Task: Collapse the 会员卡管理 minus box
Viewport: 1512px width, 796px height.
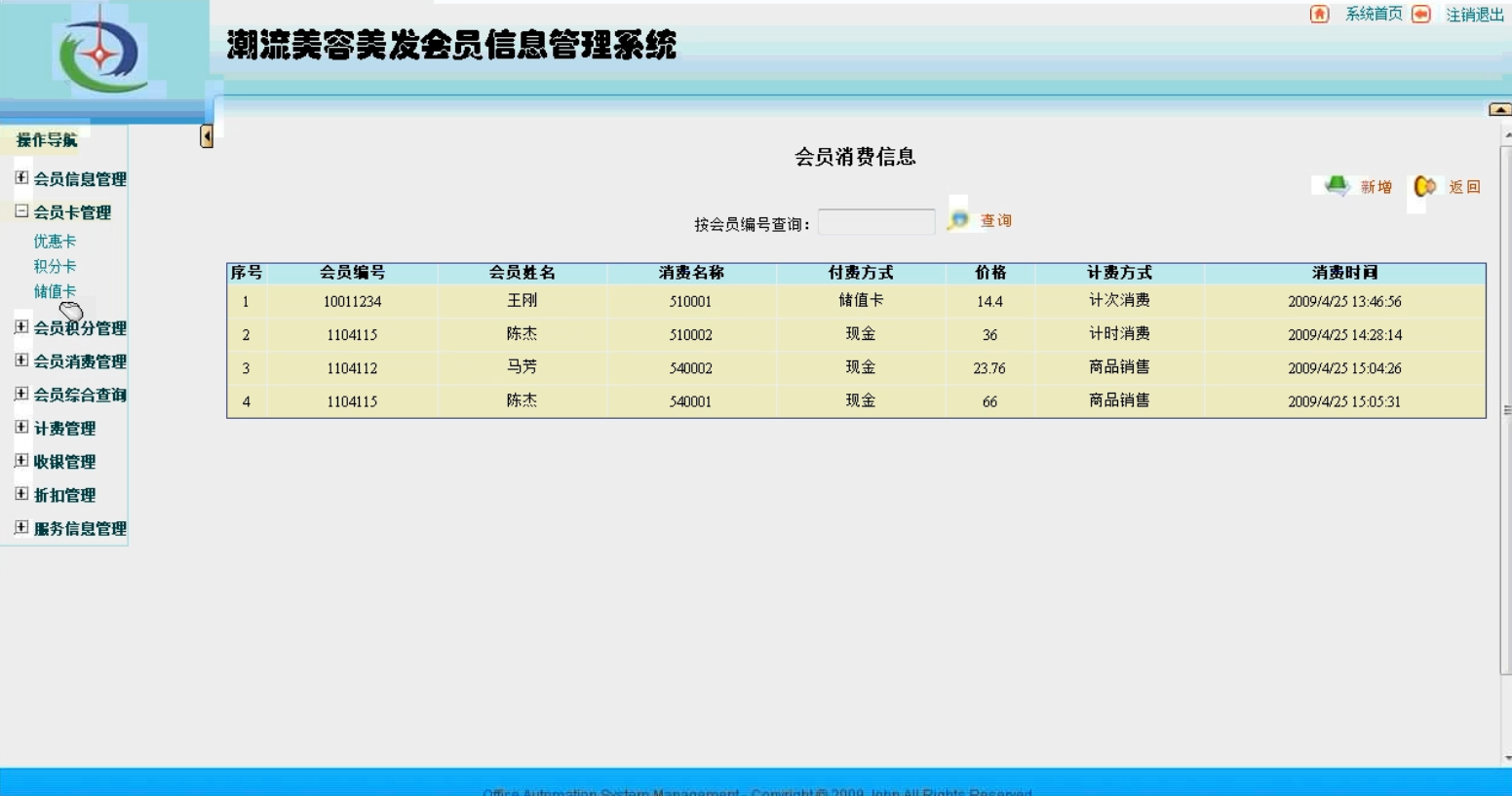Action: point(21,210)
